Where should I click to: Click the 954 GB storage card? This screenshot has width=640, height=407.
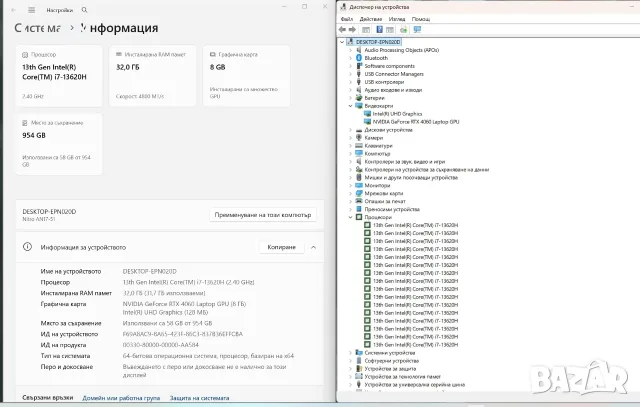coord(59,144)
